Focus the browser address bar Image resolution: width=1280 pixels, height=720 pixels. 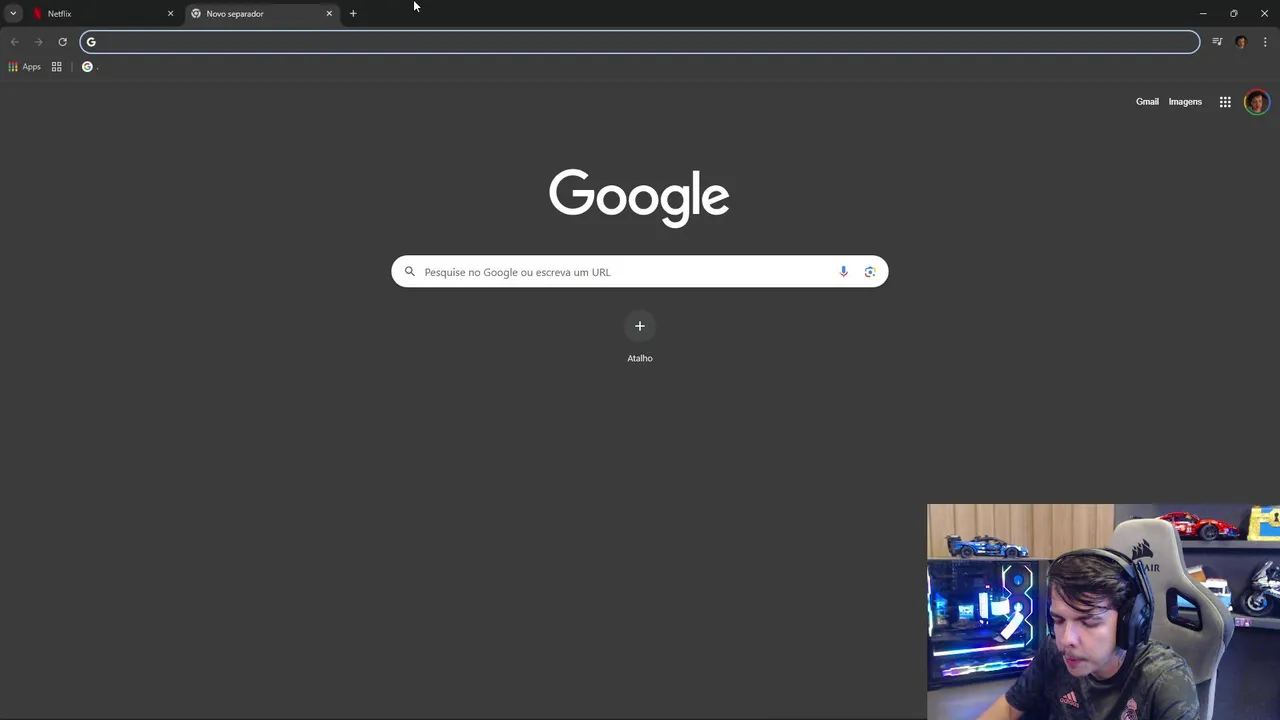tap(640, 42)
